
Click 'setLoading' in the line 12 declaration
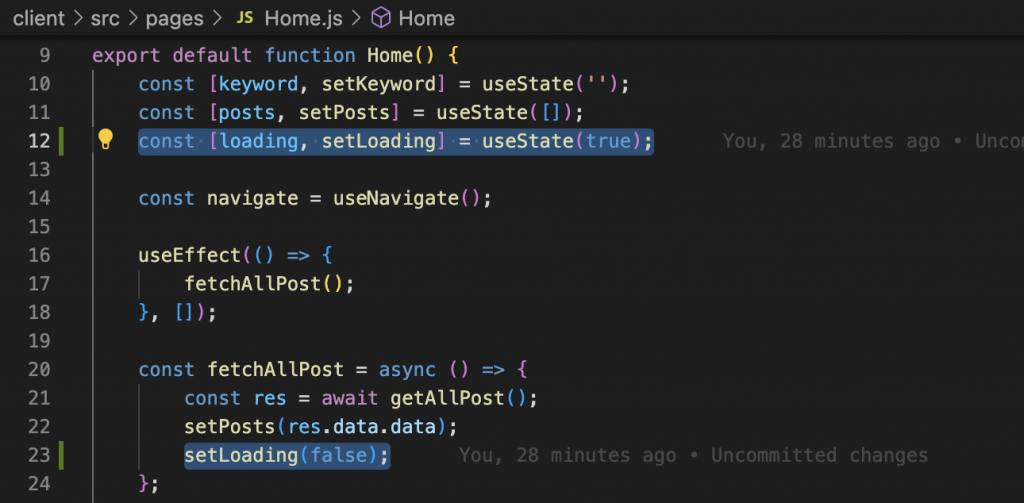(x=378, y=141)
